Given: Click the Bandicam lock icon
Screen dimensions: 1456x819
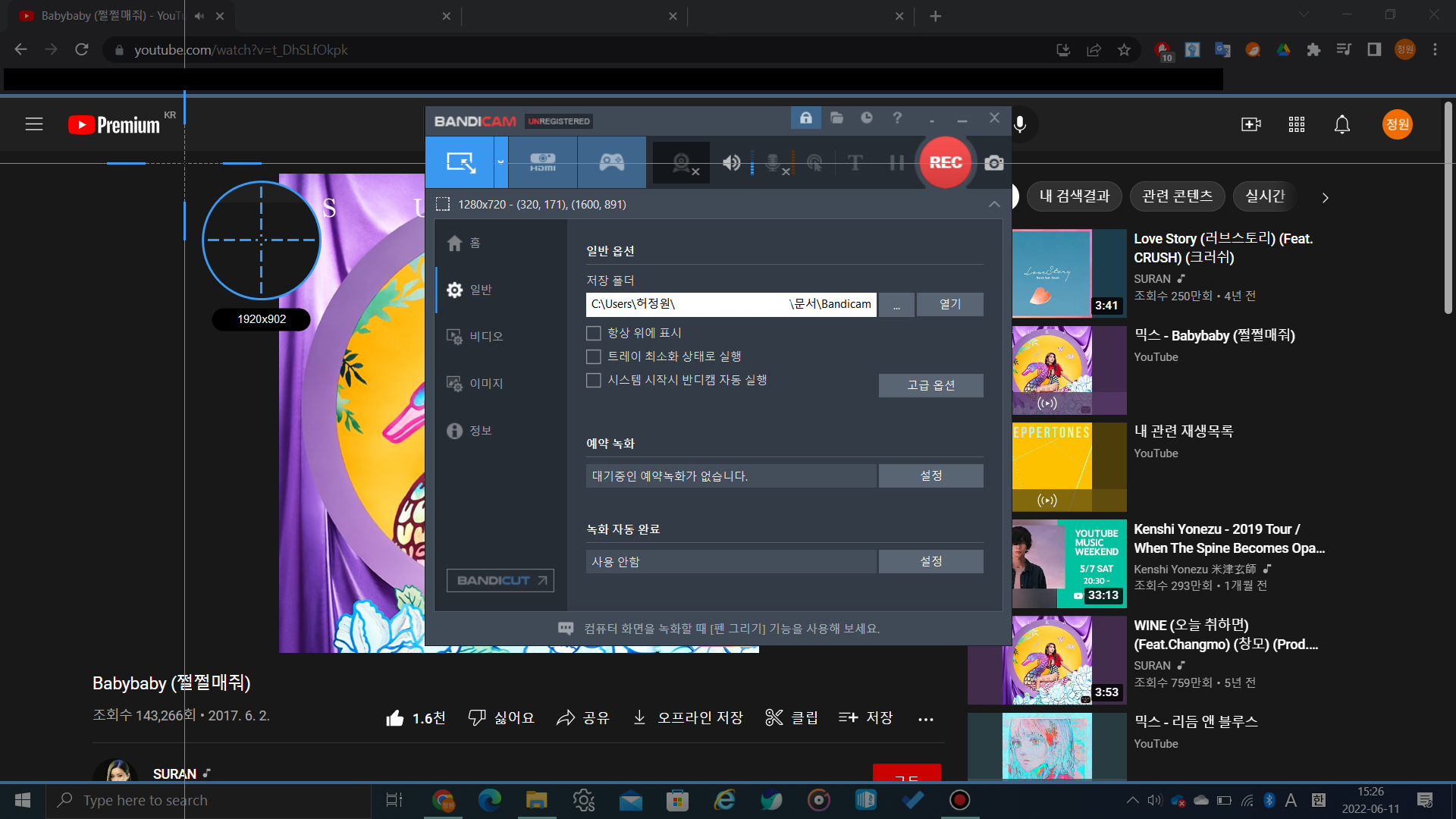Looking at the screenshot, I should pyautogui.click(x=806, y=118).
